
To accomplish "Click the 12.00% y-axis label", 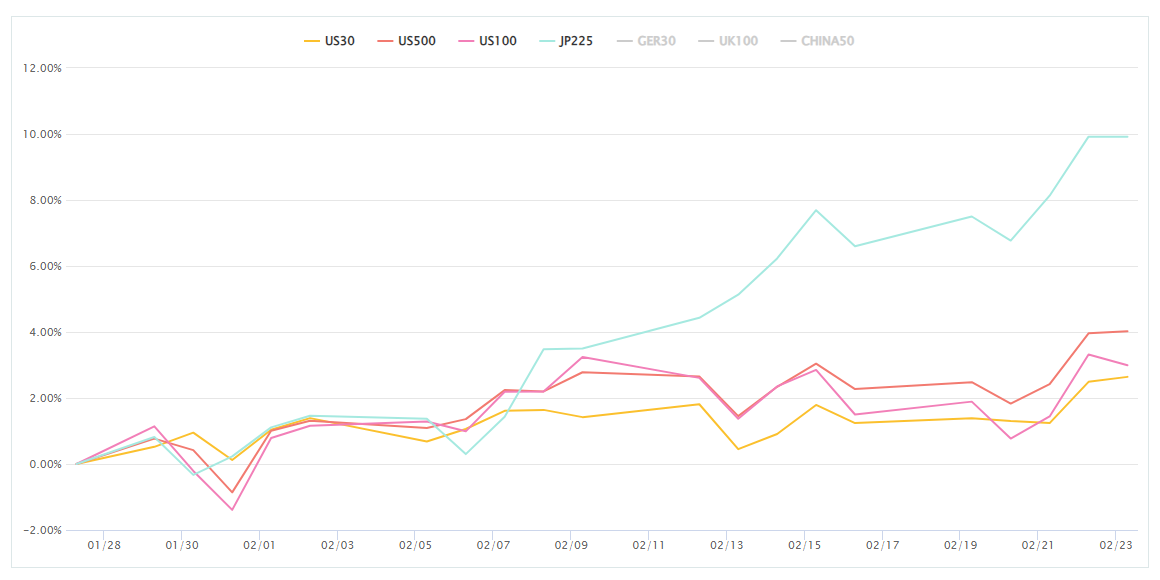I will pos(43,68).
